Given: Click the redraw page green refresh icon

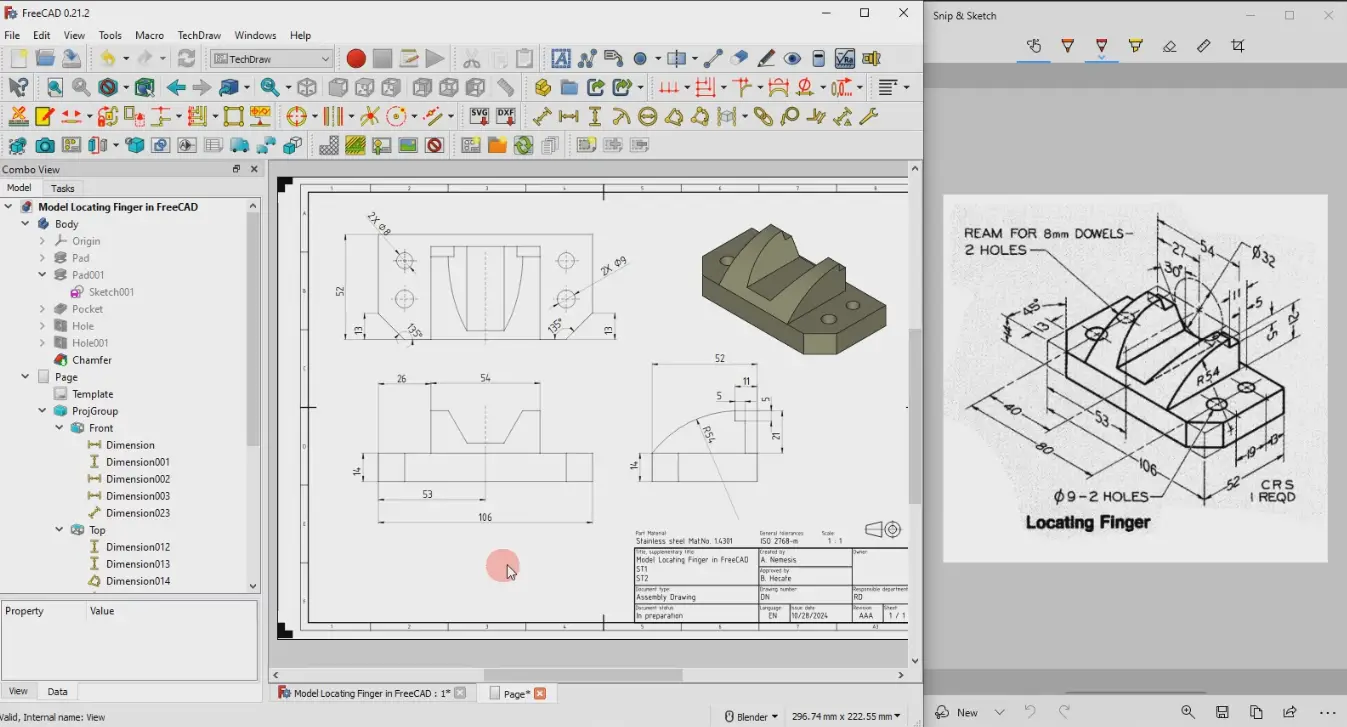Looking at the screenshot, I should [x=523, y=146].
